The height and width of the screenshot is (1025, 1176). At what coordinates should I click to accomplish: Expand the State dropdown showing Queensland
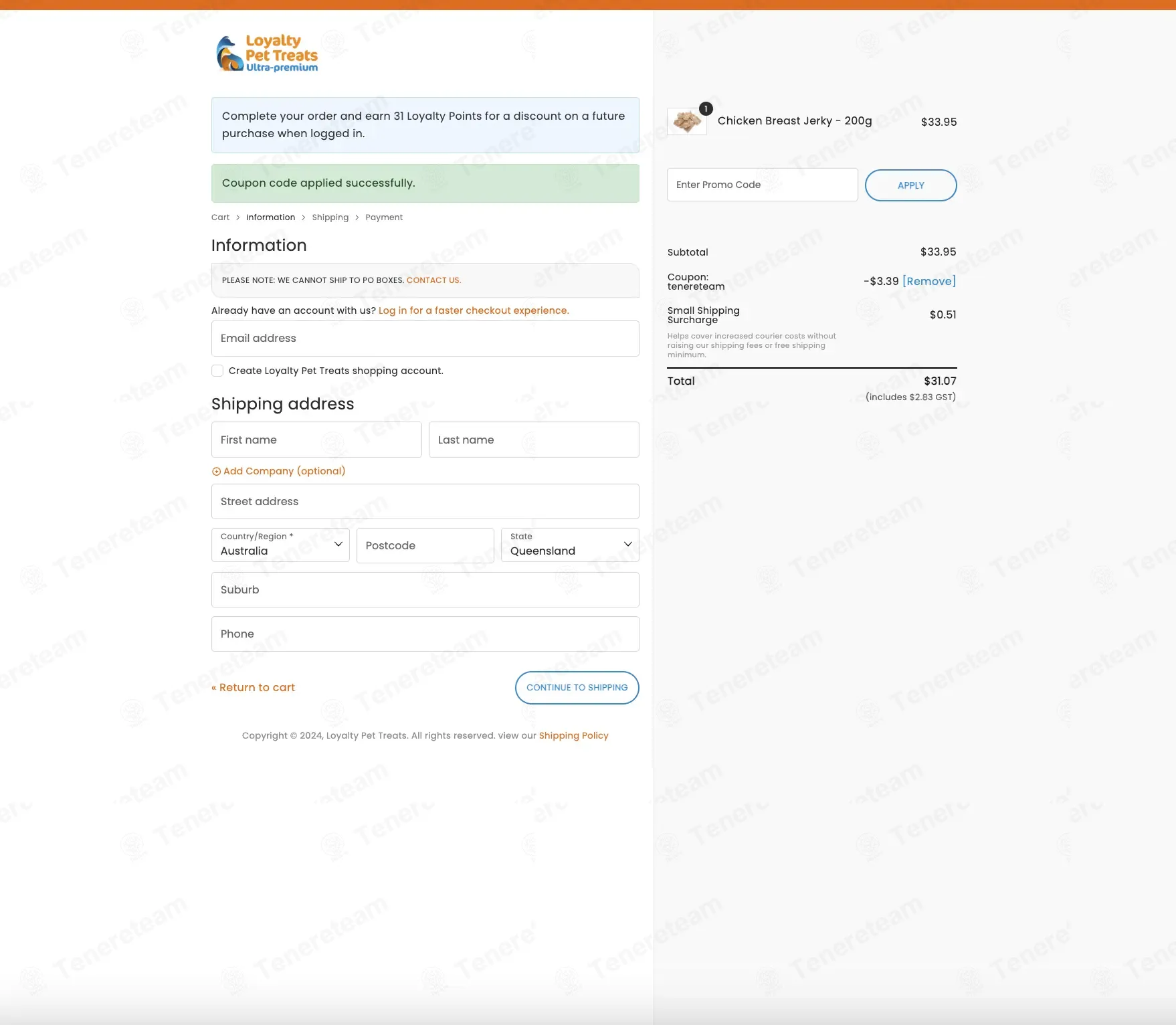[x=570, y=545]
